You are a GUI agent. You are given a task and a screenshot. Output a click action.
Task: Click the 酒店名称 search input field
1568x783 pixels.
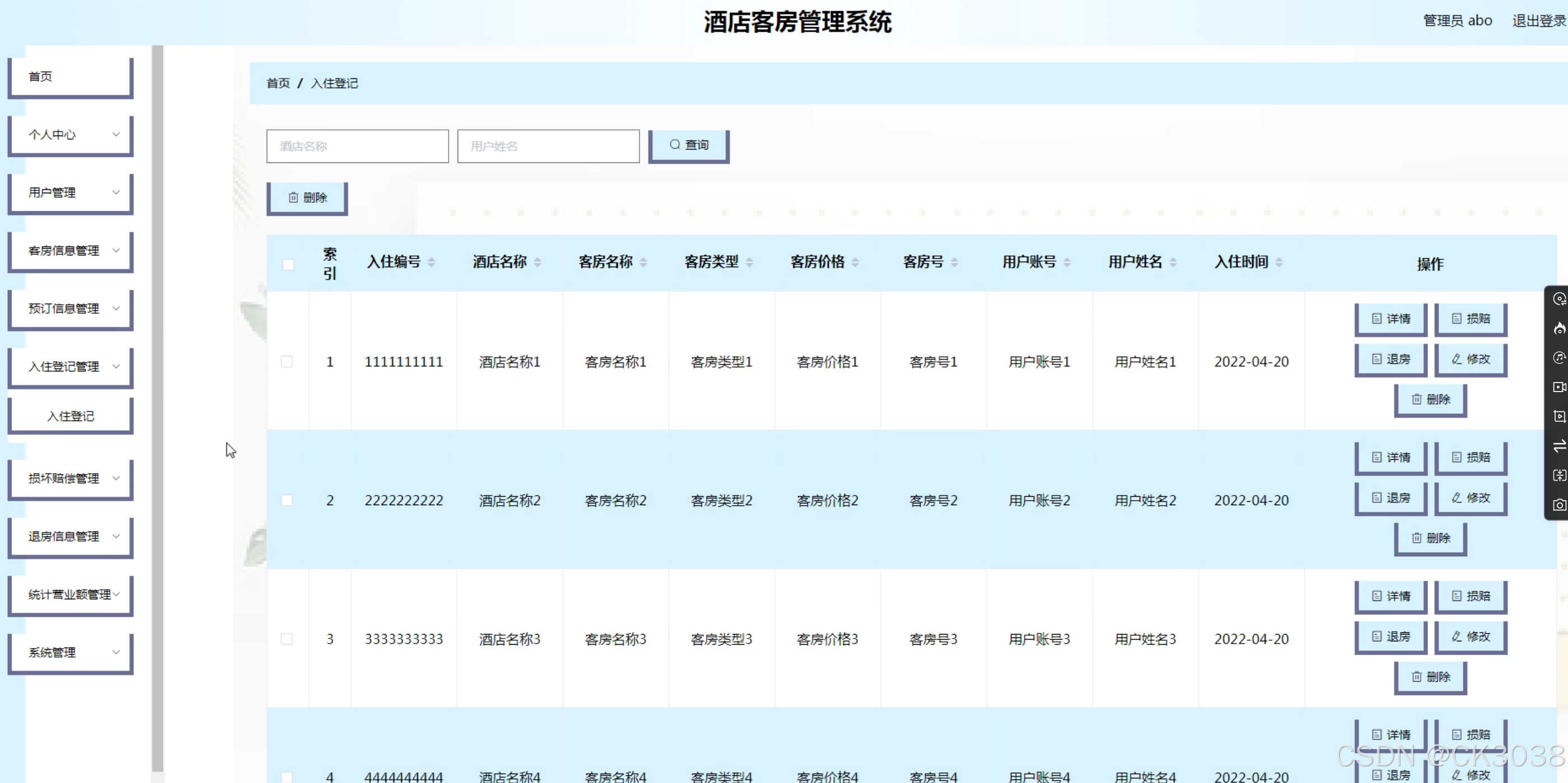(357, 146)
